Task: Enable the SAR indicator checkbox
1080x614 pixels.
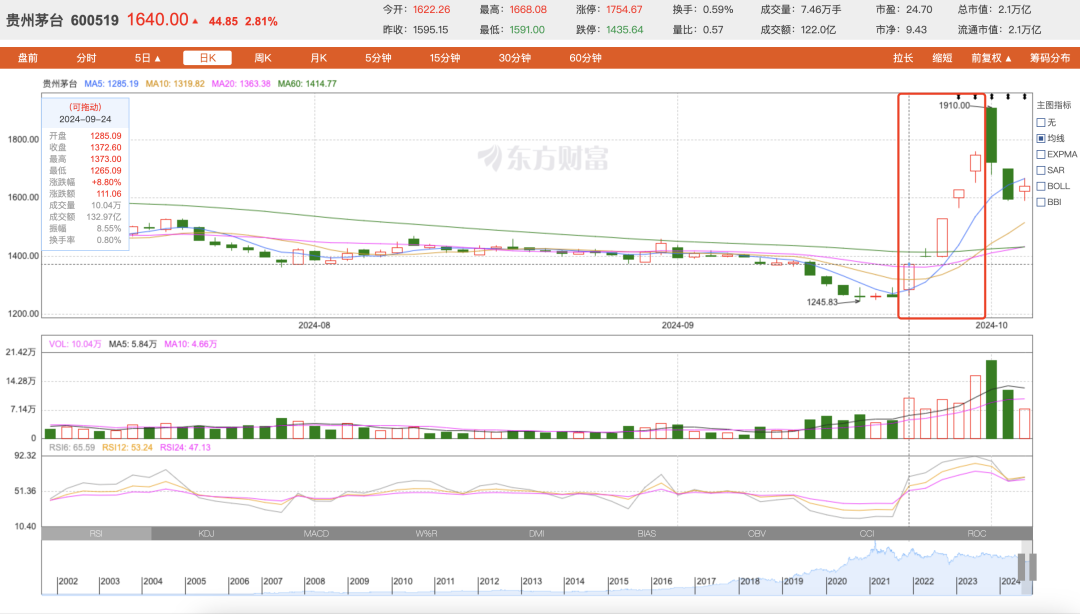Action: pos(1041,170)
